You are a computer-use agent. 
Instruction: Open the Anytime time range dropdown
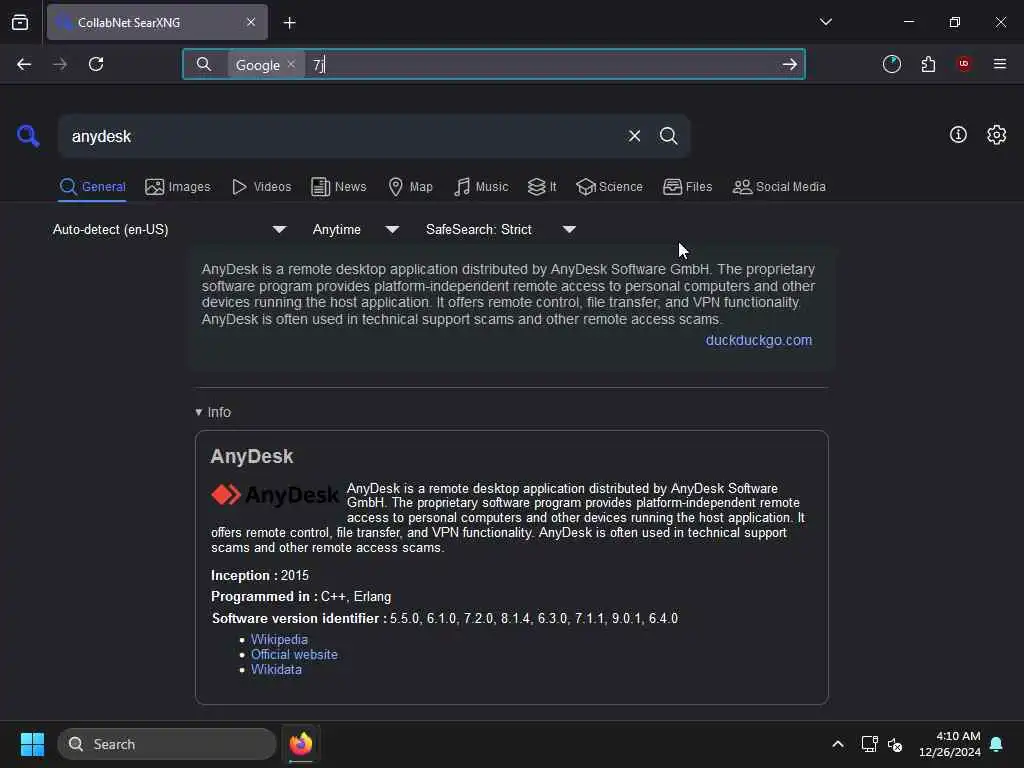tap(355, 229)
